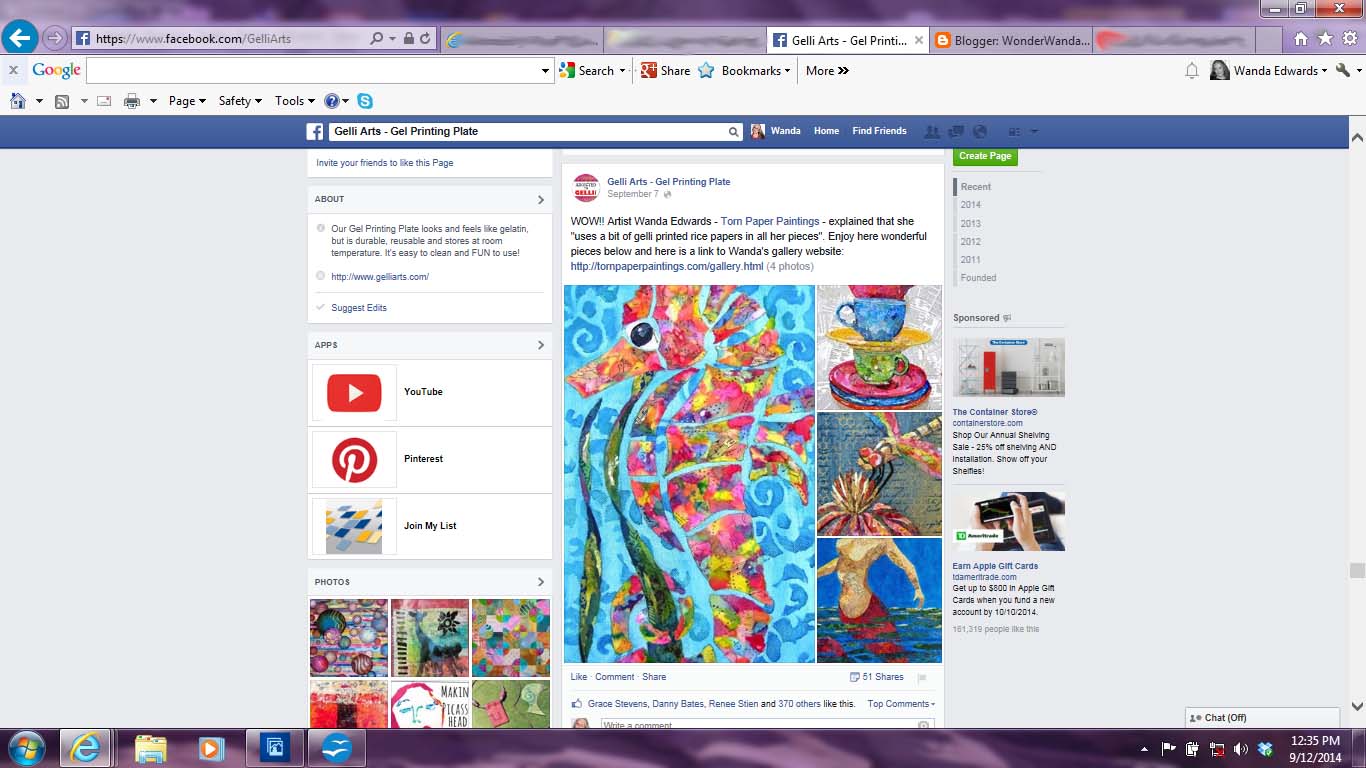Open the IE Home icon at top right
1366x768 pixels.
pyautogui.click(x=1300, y=38)
